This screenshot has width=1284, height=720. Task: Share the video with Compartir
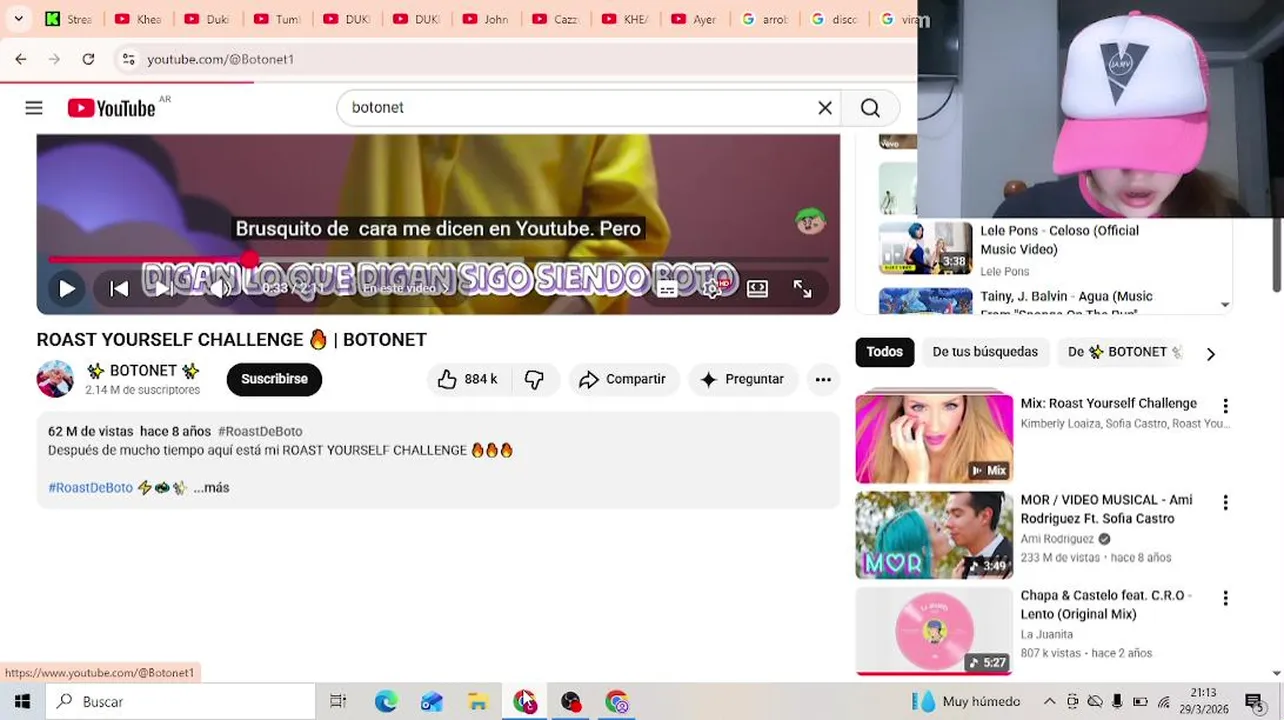624,379
